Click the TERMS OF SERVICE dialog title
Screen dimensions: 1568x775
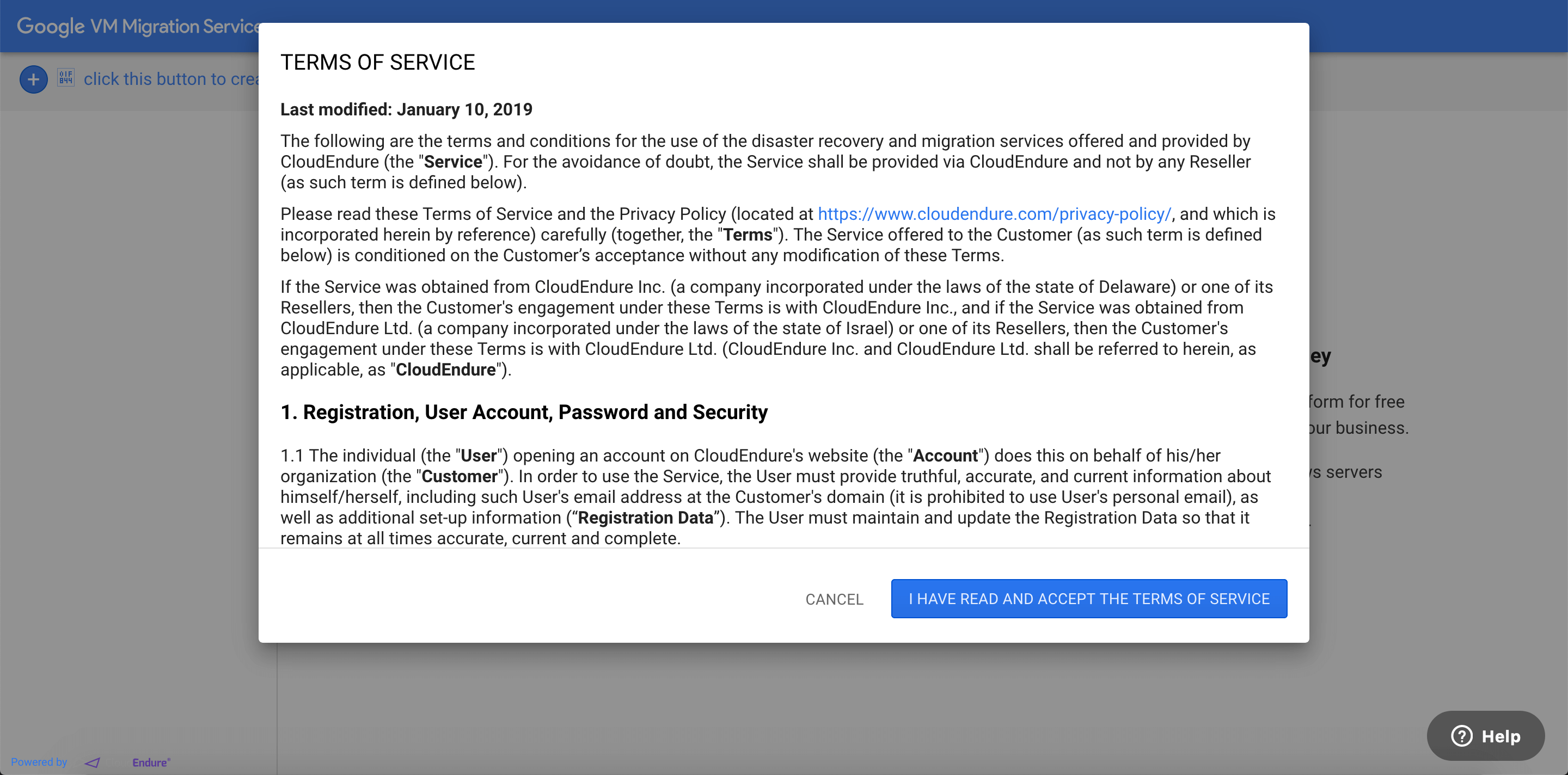[377, 62]
